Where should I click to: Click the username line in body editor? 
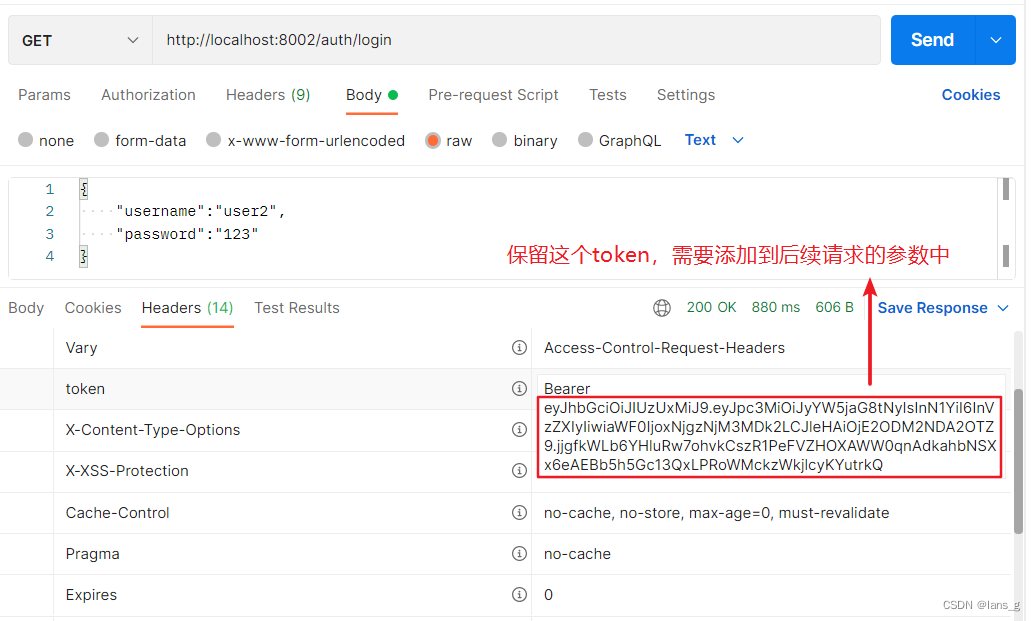[x=200, y=211]
